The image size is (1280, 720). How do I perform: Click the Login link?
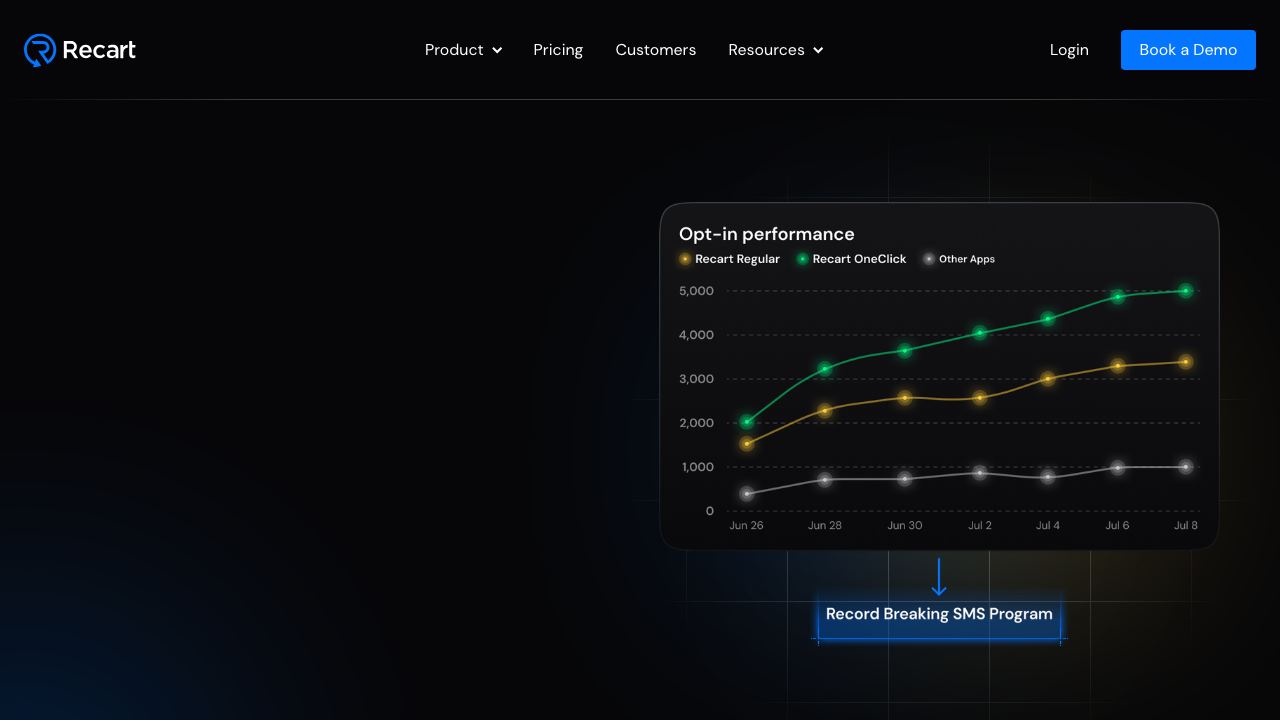(1069, 50)
